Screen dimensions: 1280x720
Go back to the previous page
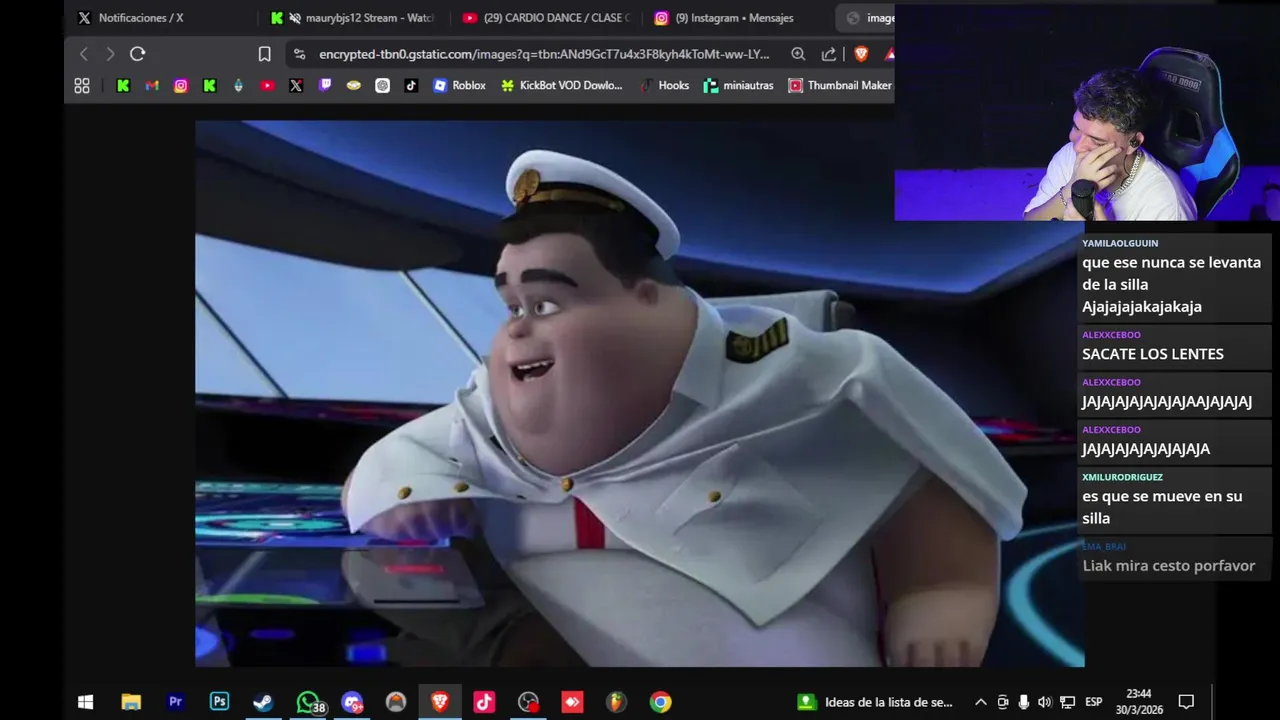pos(84,54)
